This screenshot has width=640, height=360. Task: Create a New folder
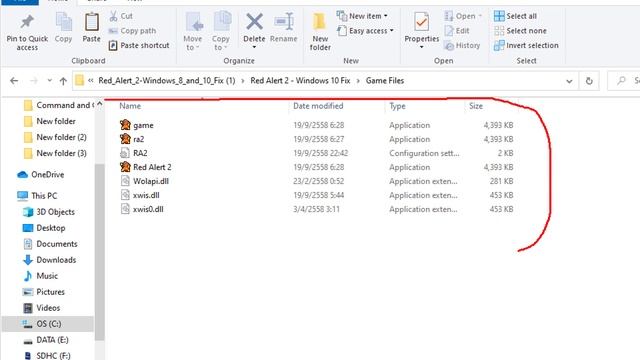[320, 31]
